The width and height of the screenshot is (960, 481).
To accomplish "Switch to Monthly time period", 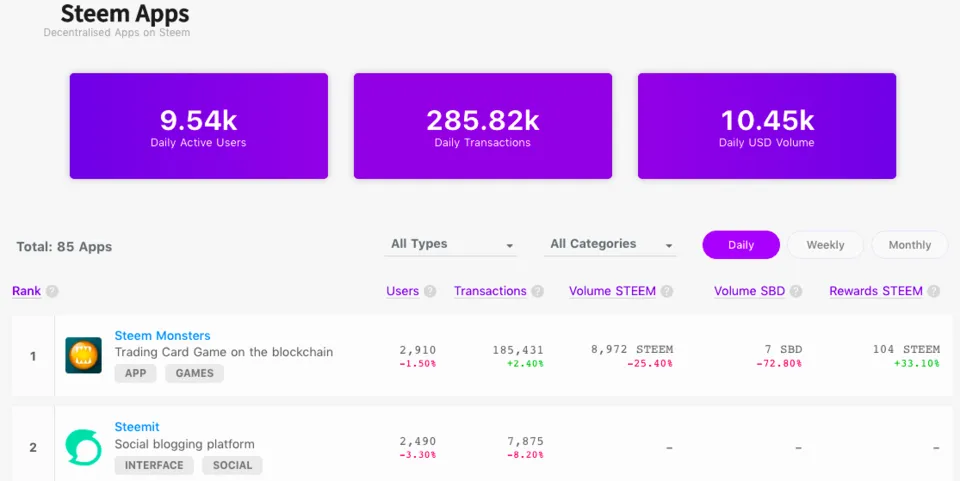I will click(910, 245).
